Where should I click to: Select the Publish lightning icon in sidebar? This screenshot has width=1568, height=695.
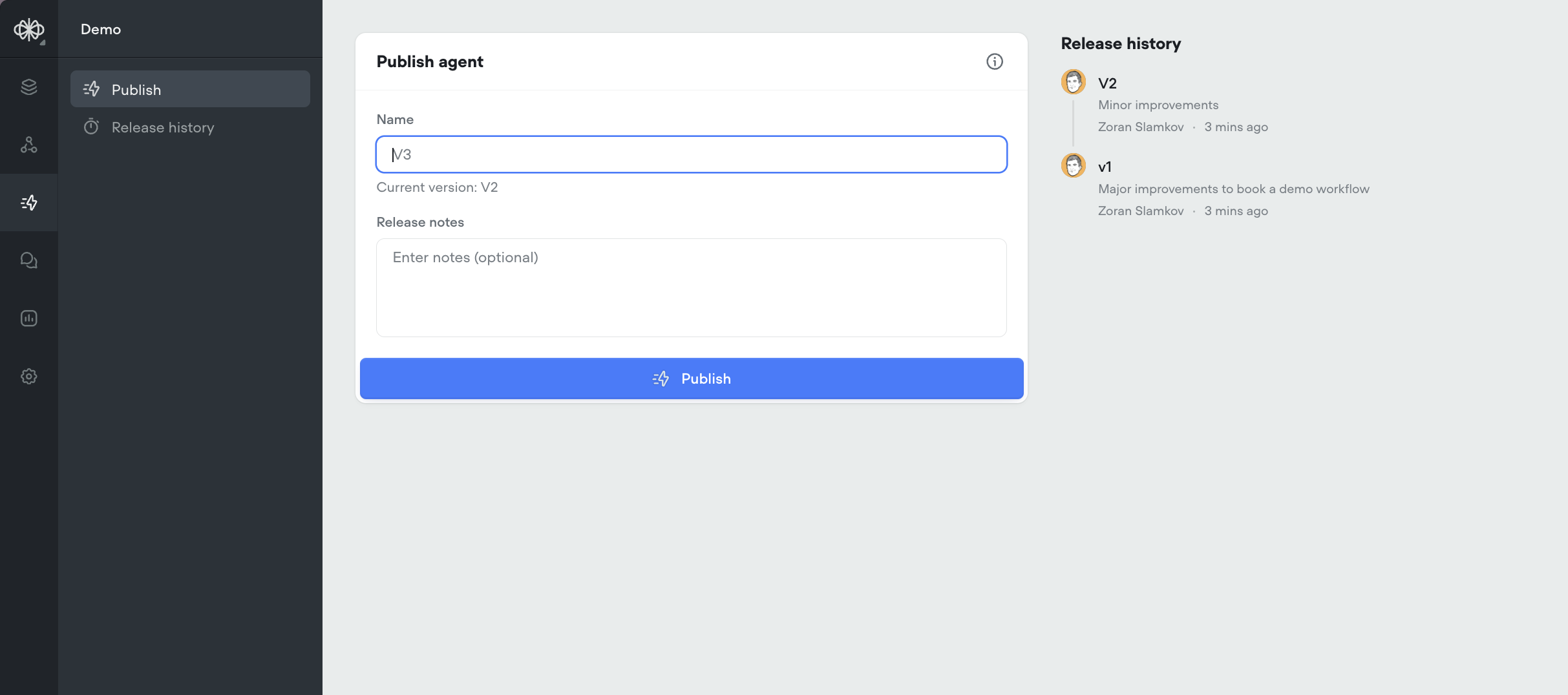[x=29, y=202]
